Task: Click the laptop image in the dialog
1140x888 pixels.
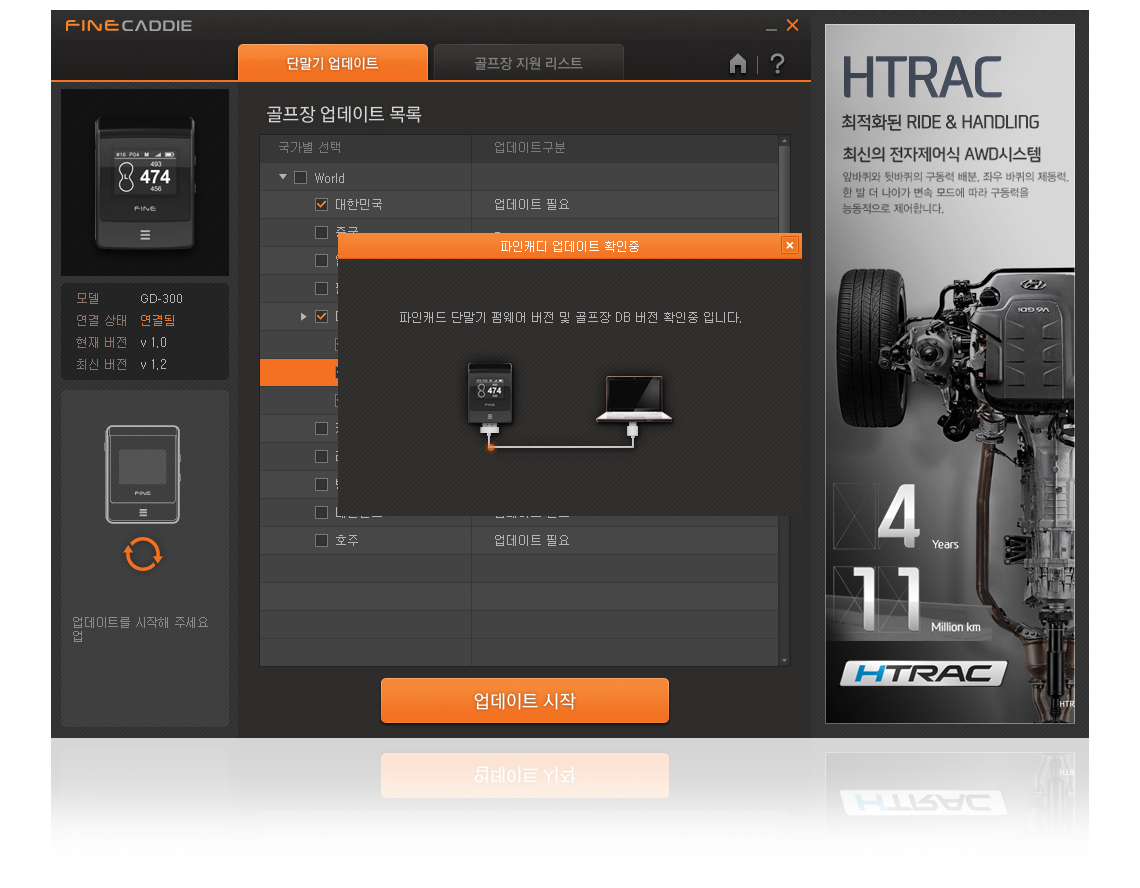Action: click(634, 399)
